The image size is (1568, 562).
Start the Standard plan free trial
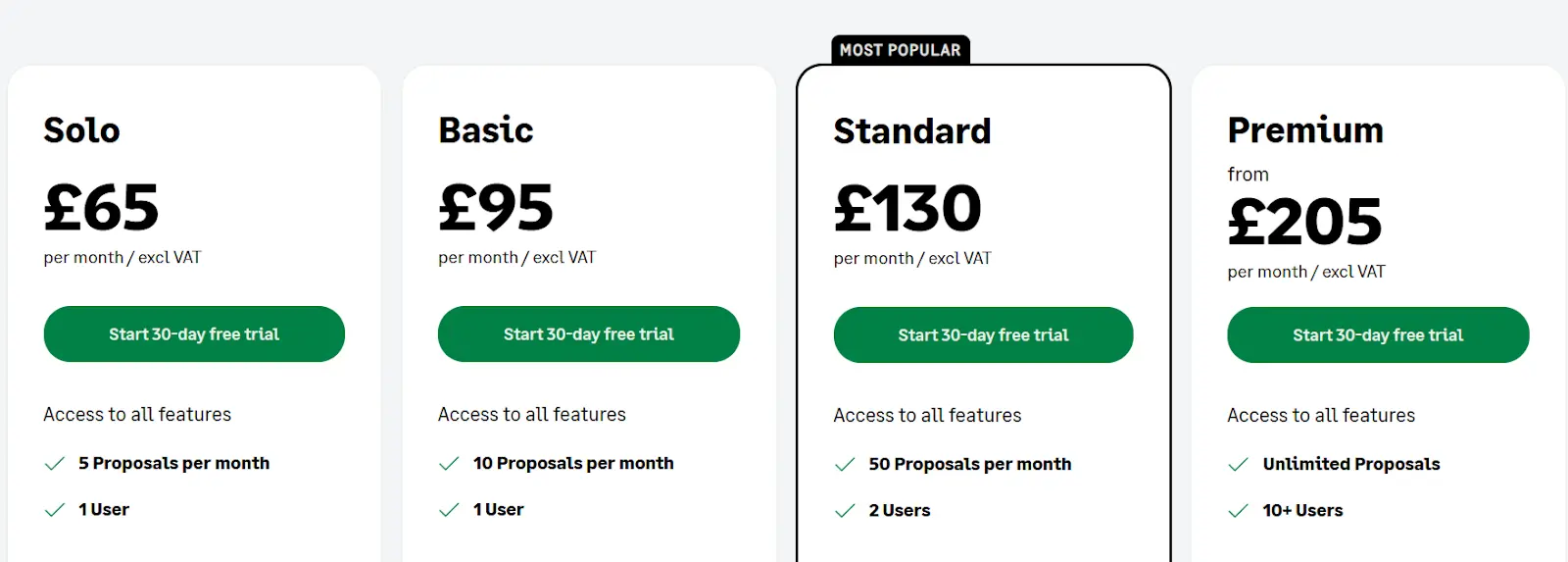tap(984, 334)
